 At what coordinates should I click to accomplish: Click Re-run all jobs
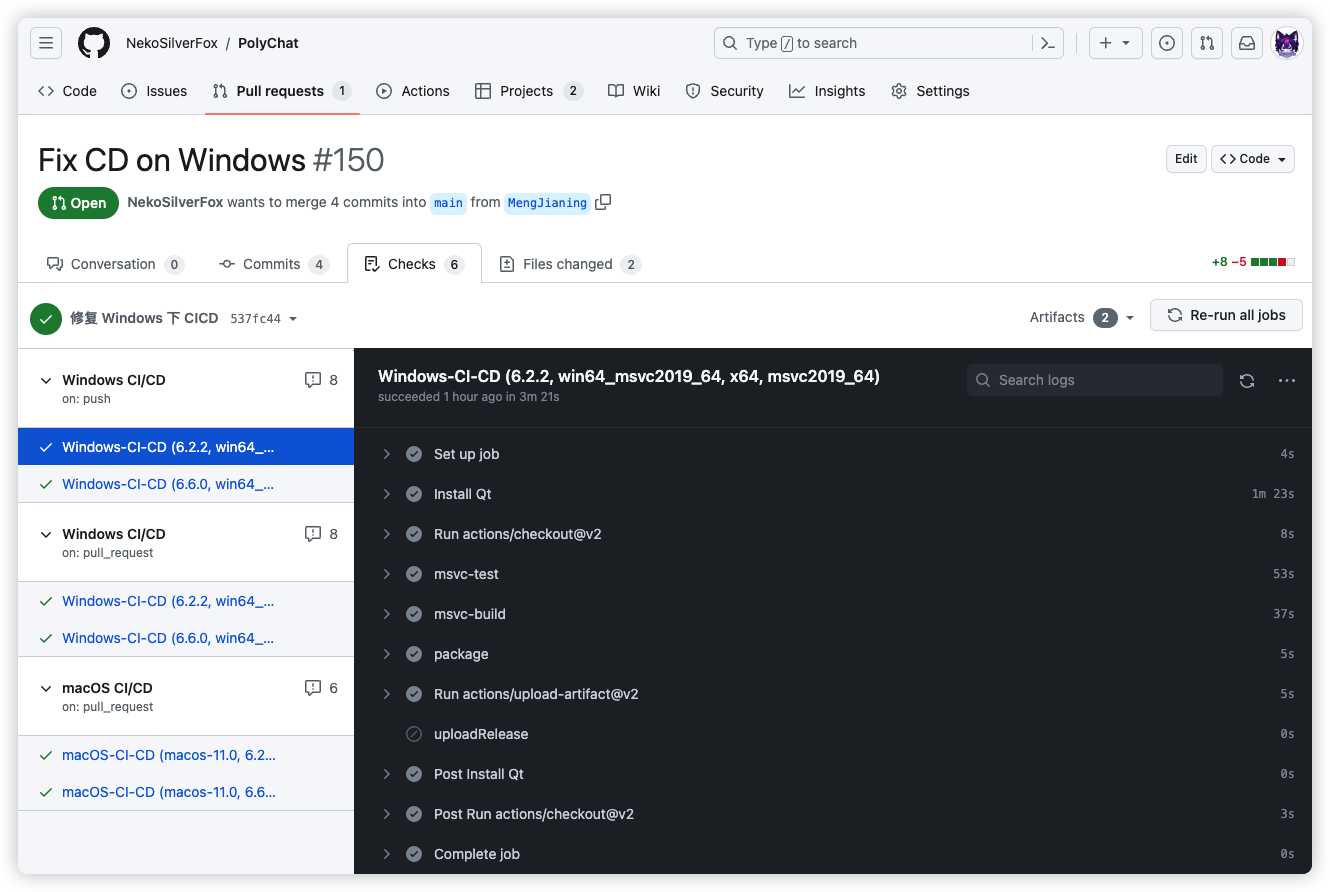[1226, 315]
